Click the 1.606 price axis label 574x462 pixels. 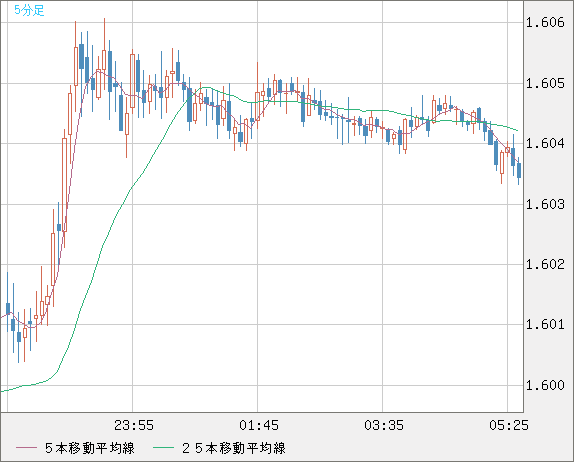[x=545, y=23]
